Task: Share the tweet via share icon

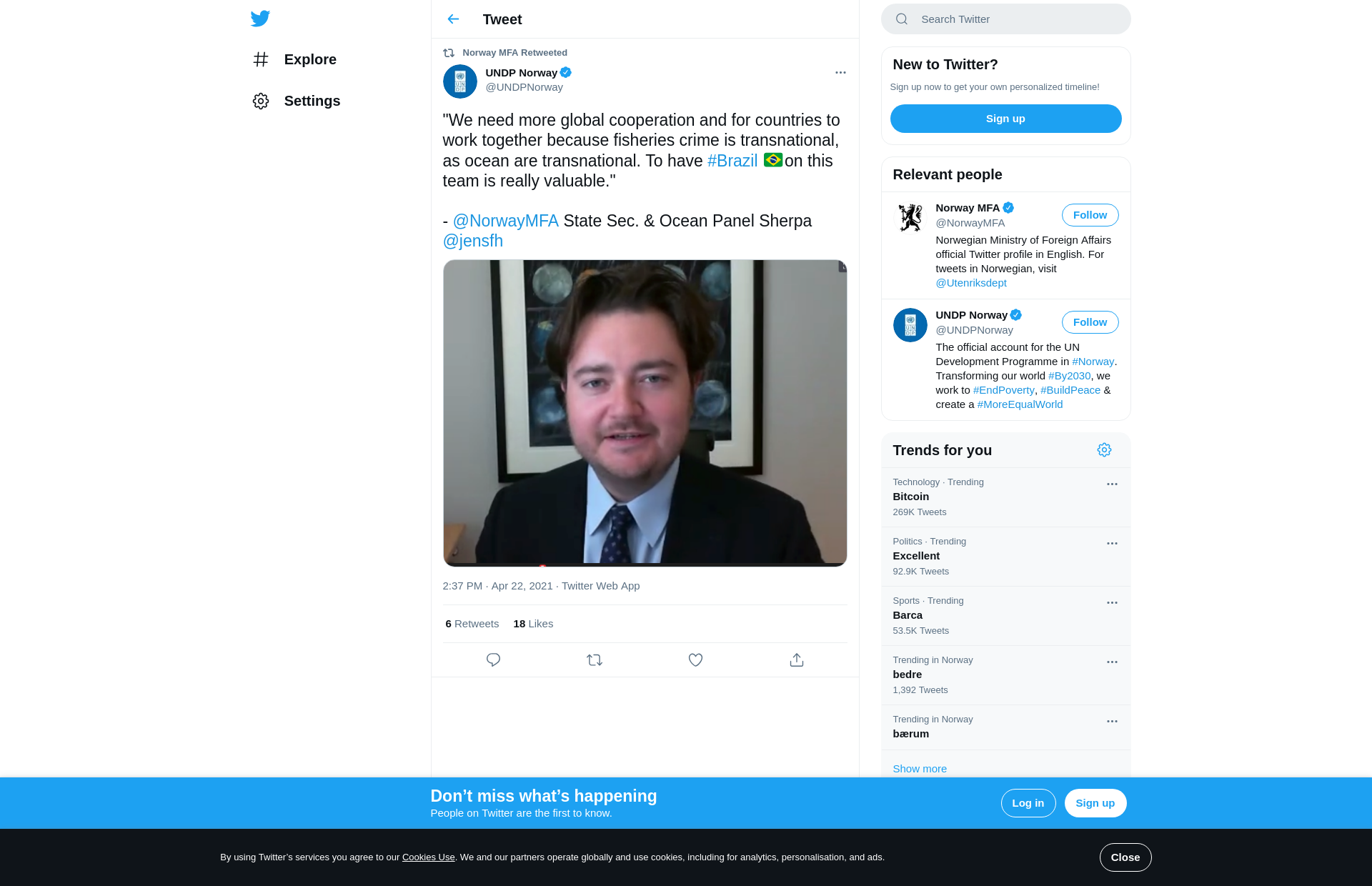Action: [x=797, y=660]
